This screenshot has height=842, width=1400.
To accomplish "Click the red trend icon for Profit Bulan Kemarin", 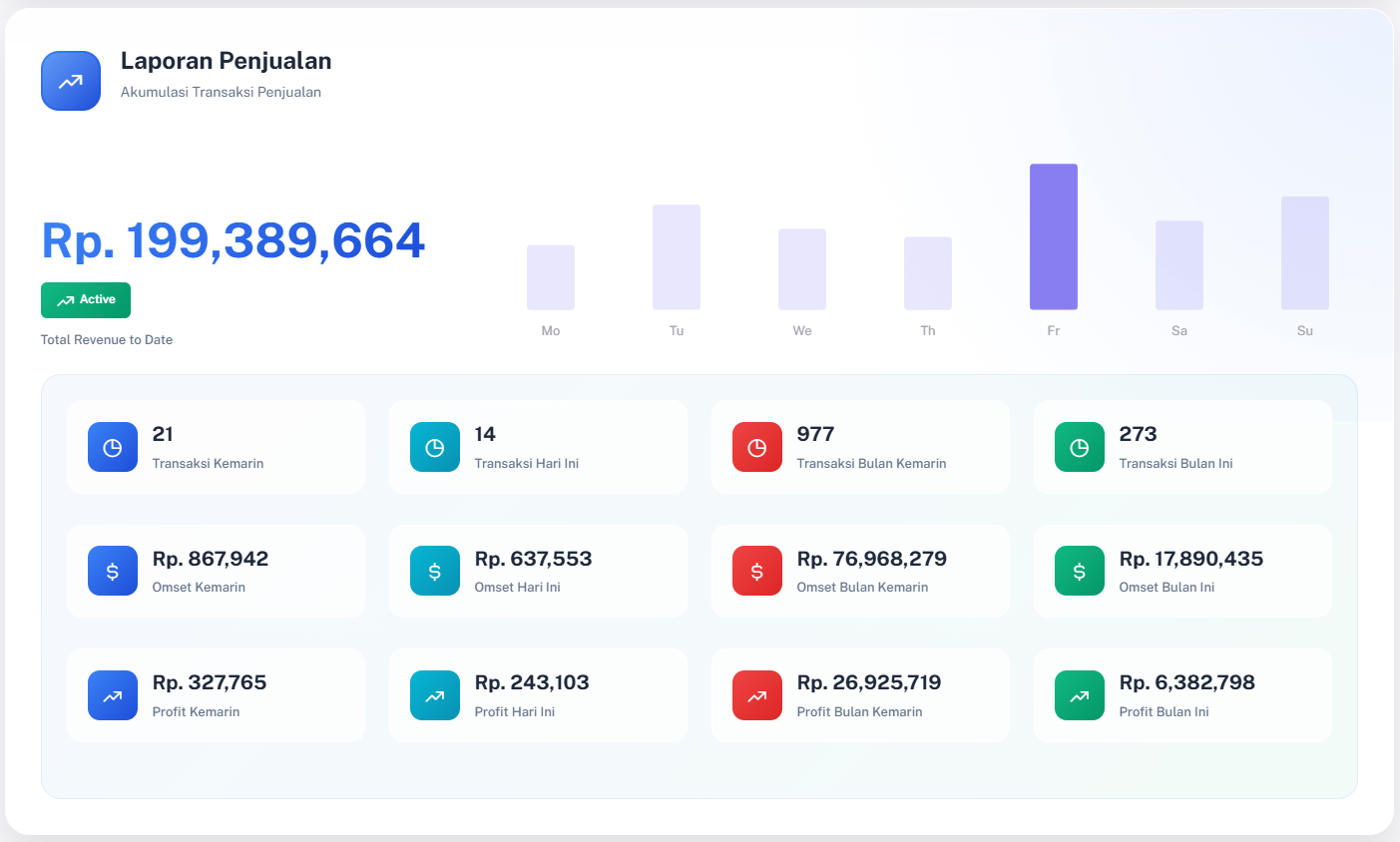I will point(757,695).
